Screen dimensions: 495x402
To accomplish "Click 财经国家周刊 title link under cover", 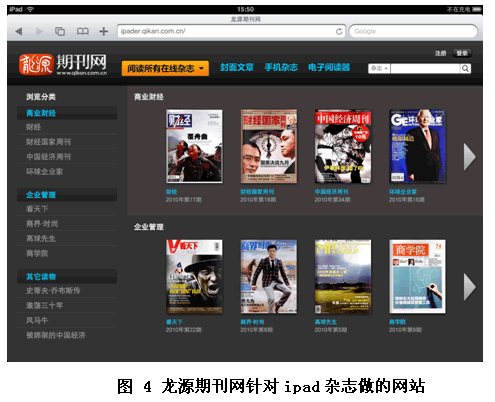I will click(257, 192).
